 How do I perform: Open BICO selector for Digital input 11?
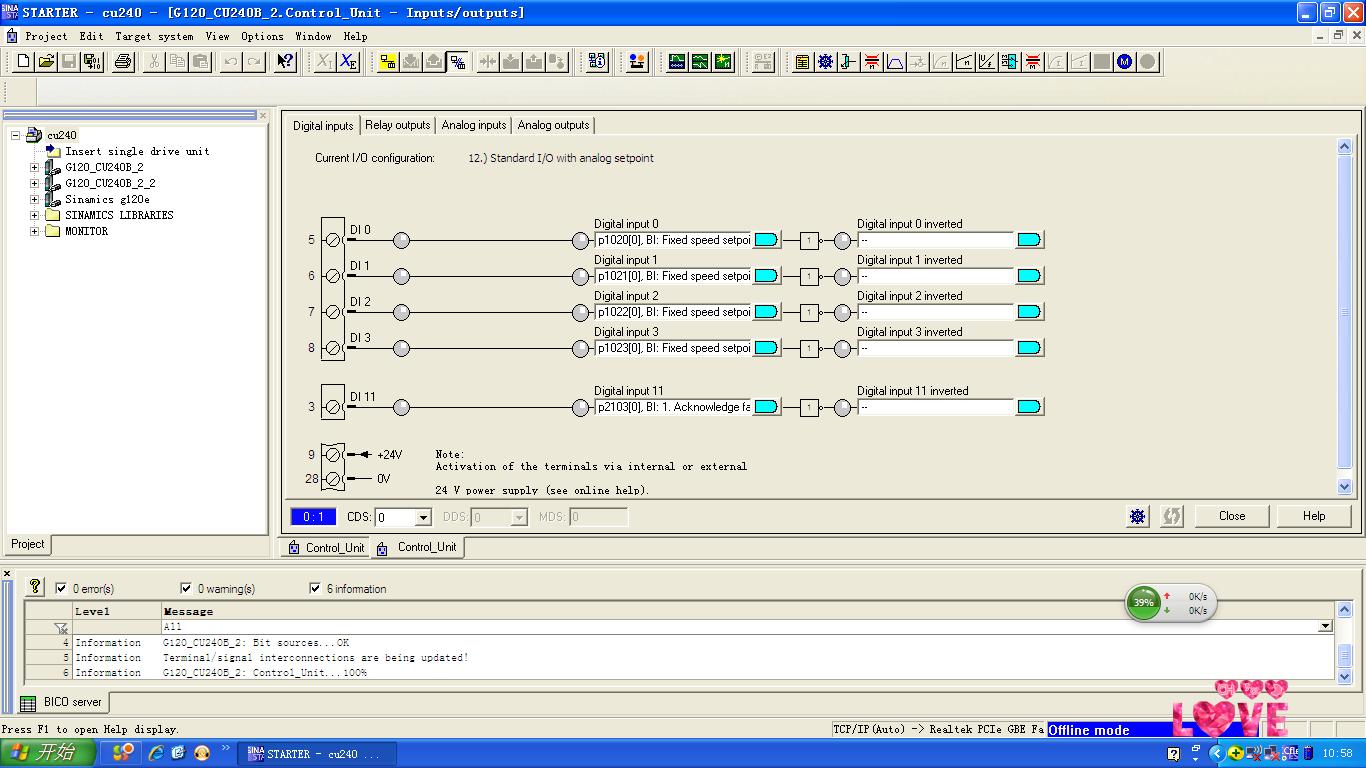[x=766, y=407]
